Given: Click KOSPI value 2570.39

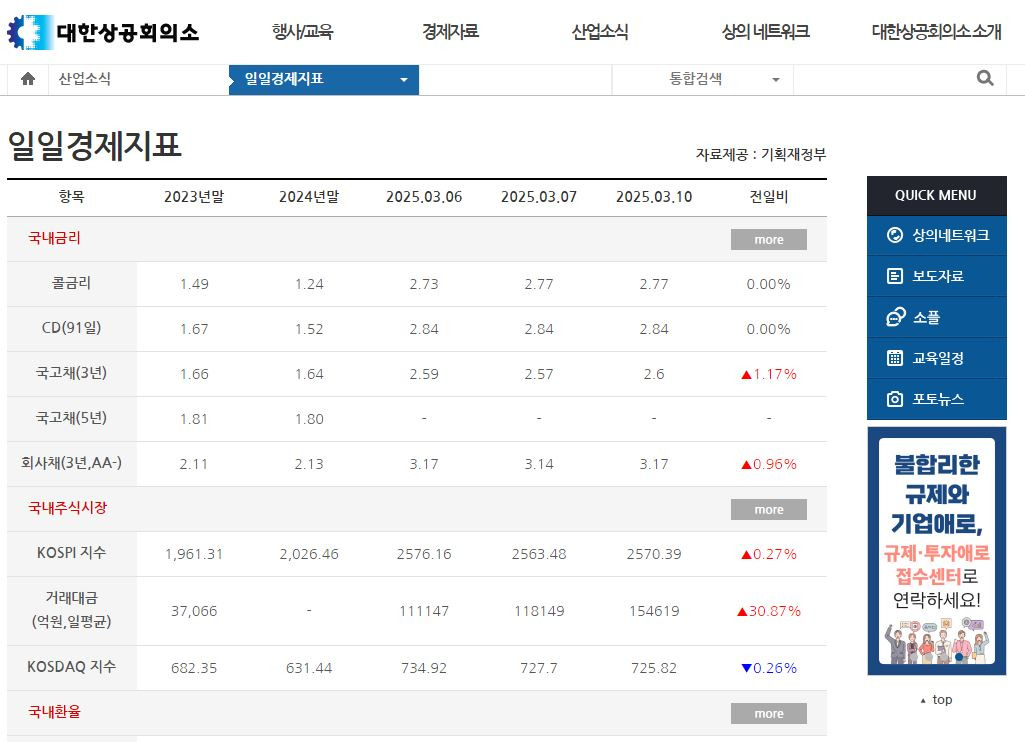Looking at the screenshot, I should pos(654,554).
